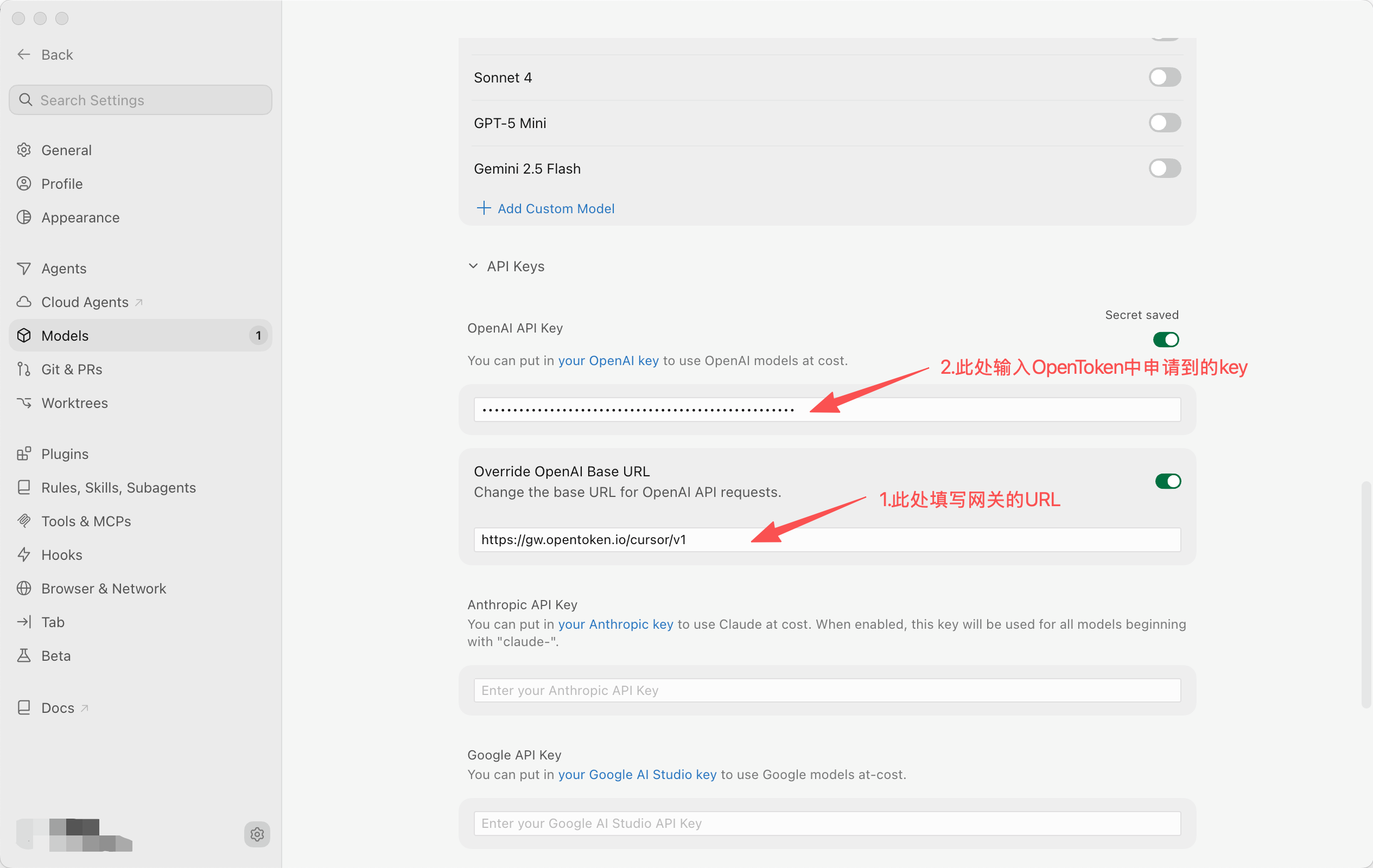Click the Plugins icon
The width and height of the screenshot is (1373, 868).
[x=24, y=454]
